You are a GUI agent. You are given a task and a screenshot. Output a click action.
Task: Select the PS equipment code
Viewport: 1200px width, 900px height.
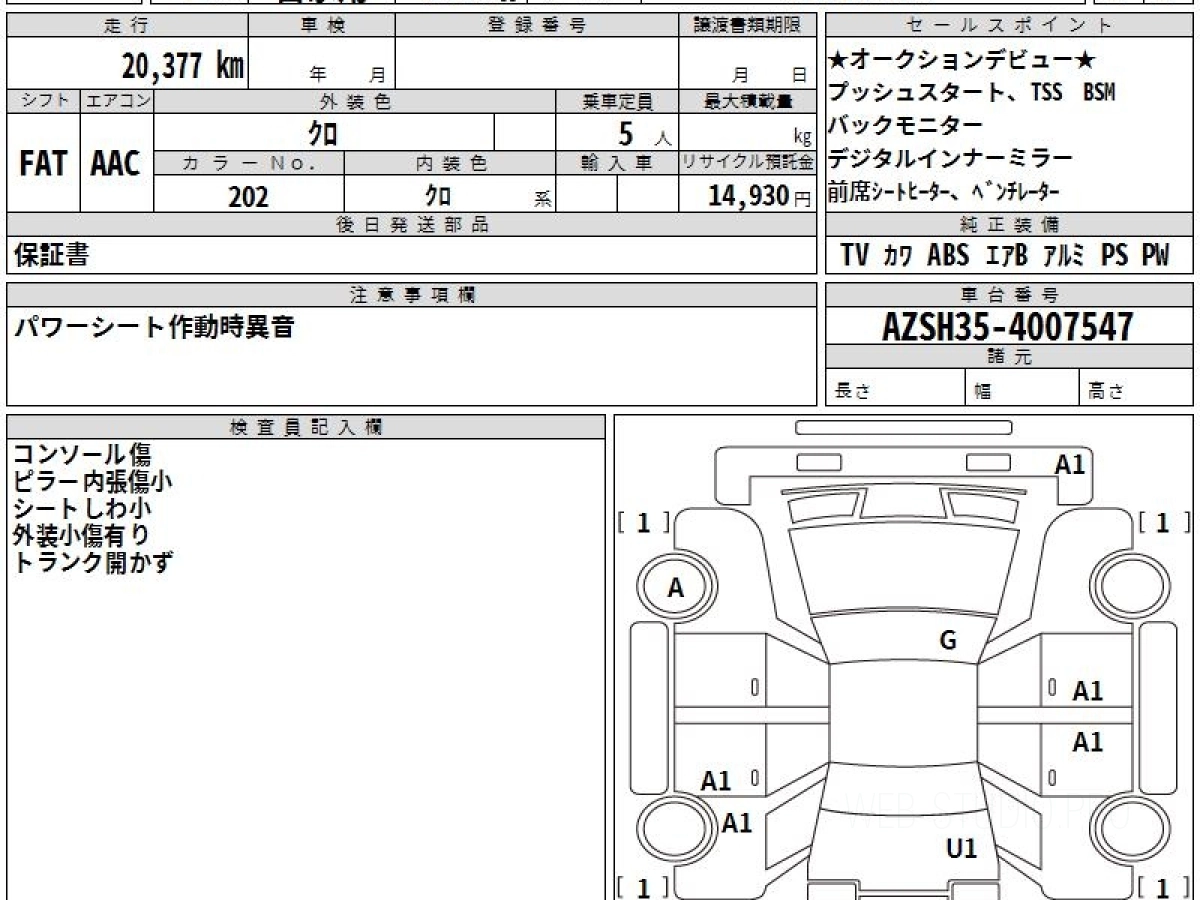coord(1115,256)
